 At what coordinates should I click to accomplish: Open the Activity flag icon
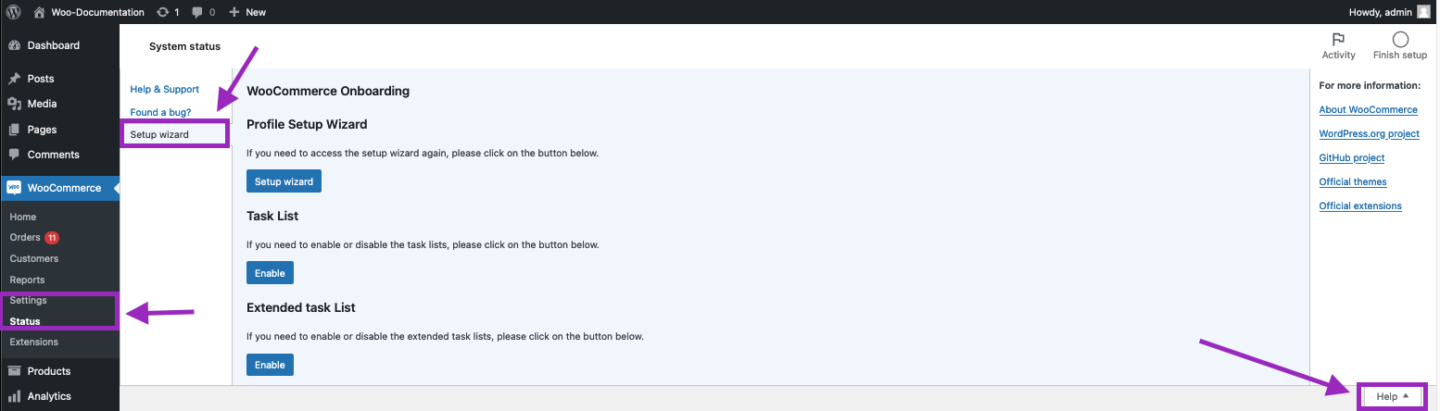(x=1338, y=39)
